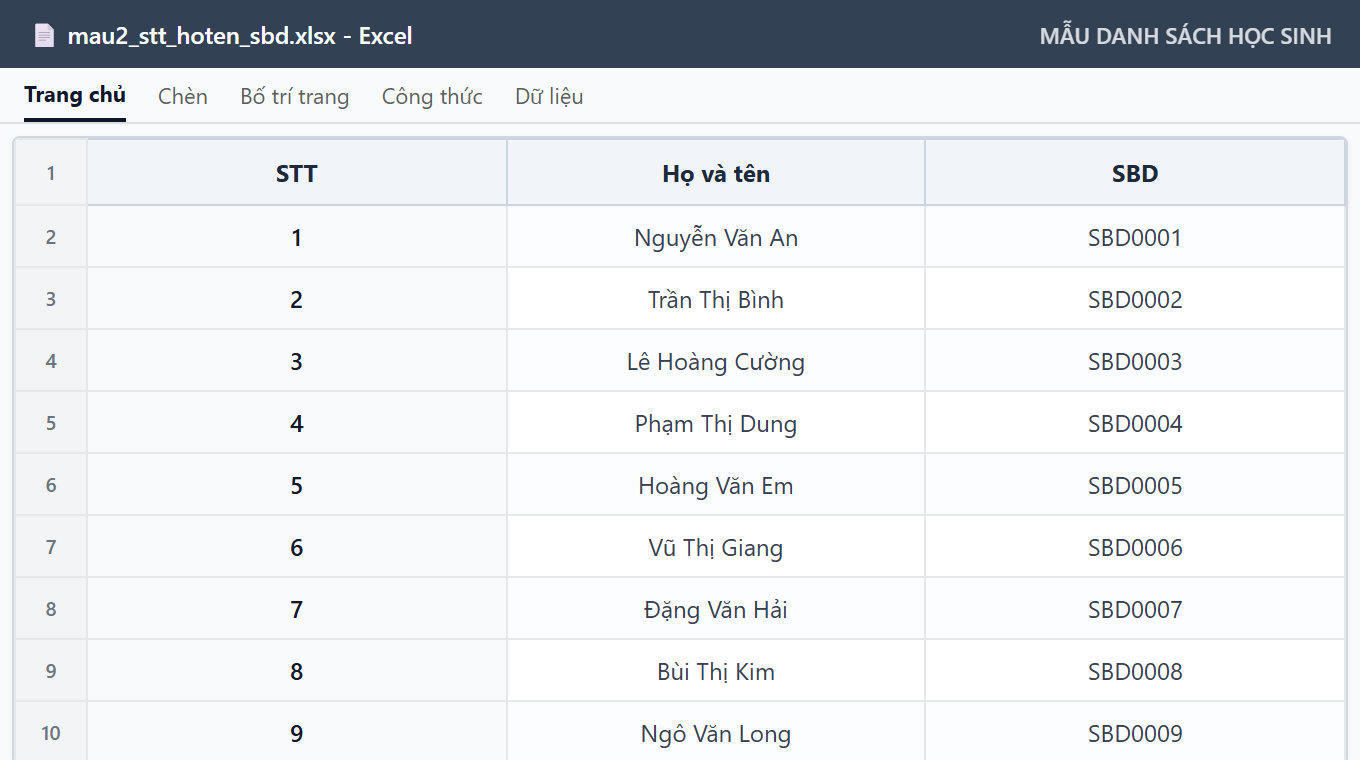Select row header number 10

coord(51,733)
